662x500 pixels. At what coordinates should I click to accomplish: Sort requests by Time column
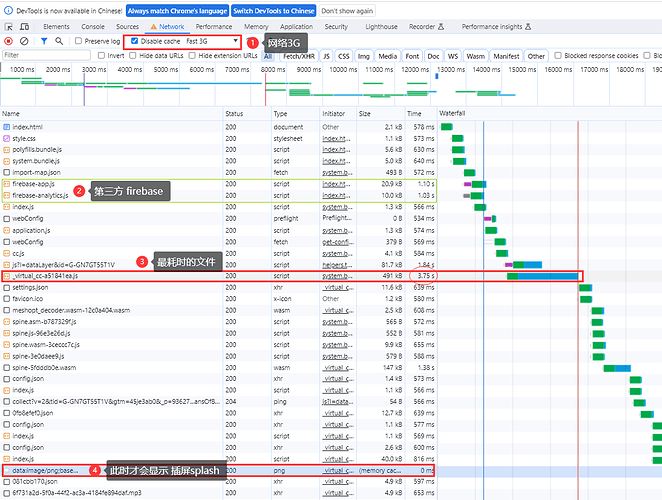coord(414,114)
